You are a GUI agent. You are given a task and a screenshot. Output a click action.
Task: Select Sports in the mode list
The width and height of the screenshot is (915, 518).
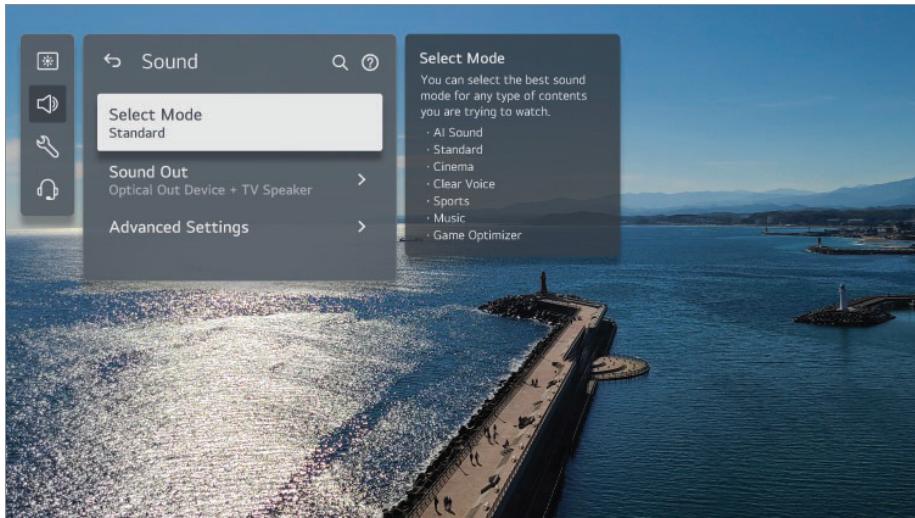click(x=451, y=201)
